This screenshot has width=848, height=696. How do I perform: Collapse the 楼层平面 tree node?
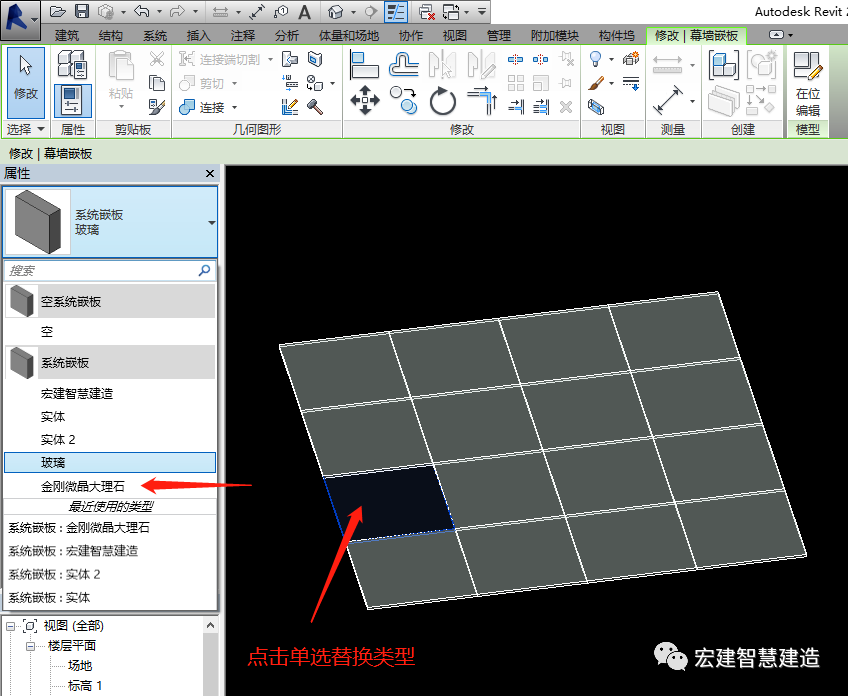[x=32, y=646]
